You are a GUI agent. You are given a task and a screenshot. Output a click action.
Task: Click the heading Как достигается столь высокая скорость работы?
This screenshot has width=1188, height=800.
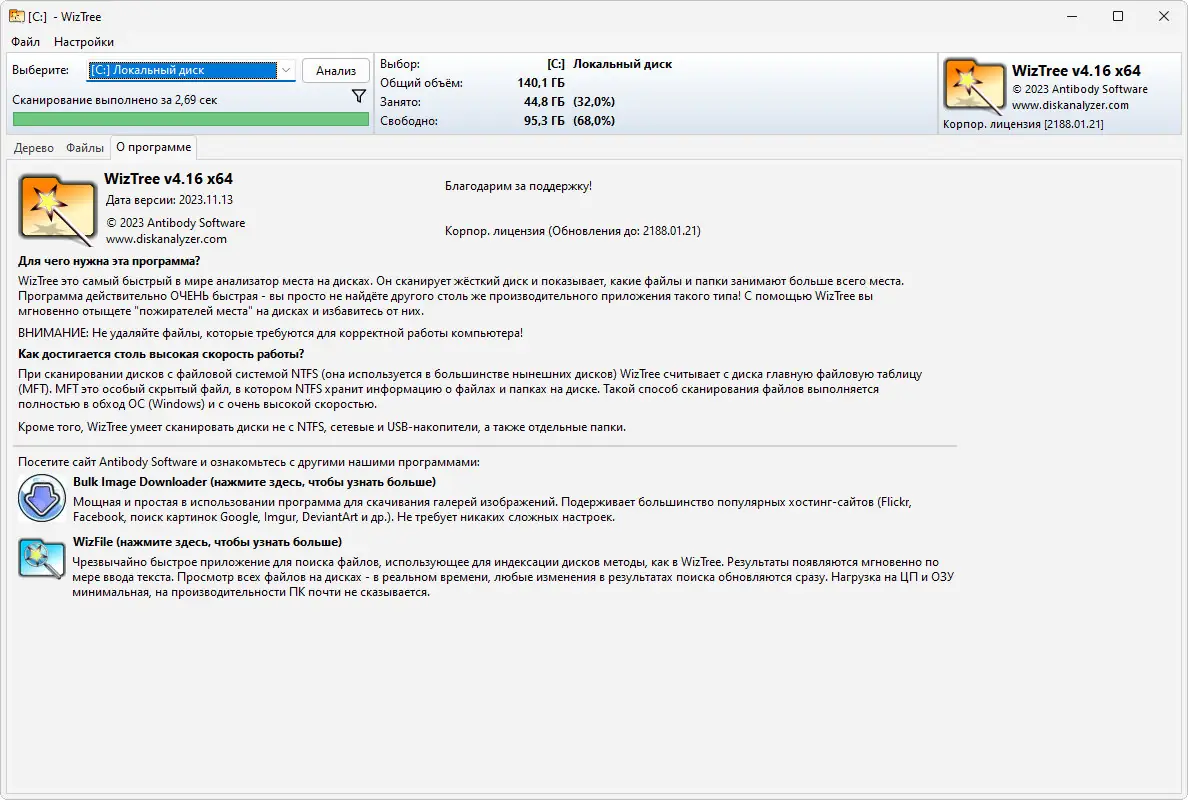point(161,354)
